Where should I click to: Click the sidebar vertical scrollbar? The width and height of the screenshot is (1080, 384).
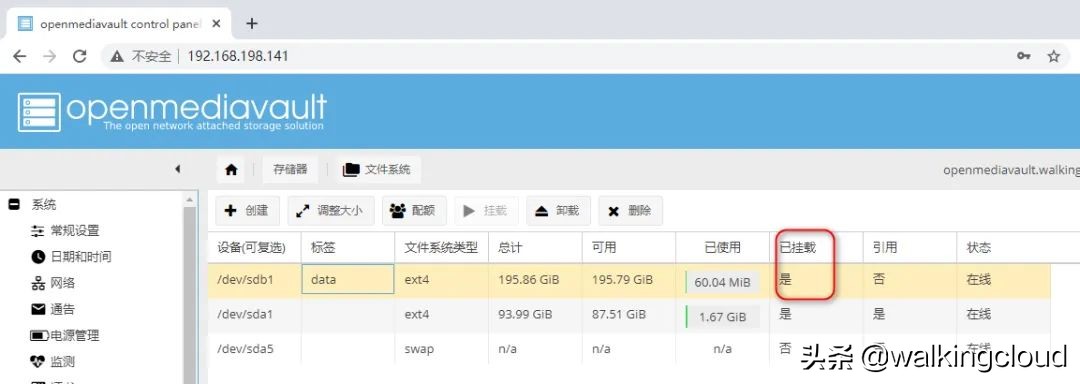(191, 296)
